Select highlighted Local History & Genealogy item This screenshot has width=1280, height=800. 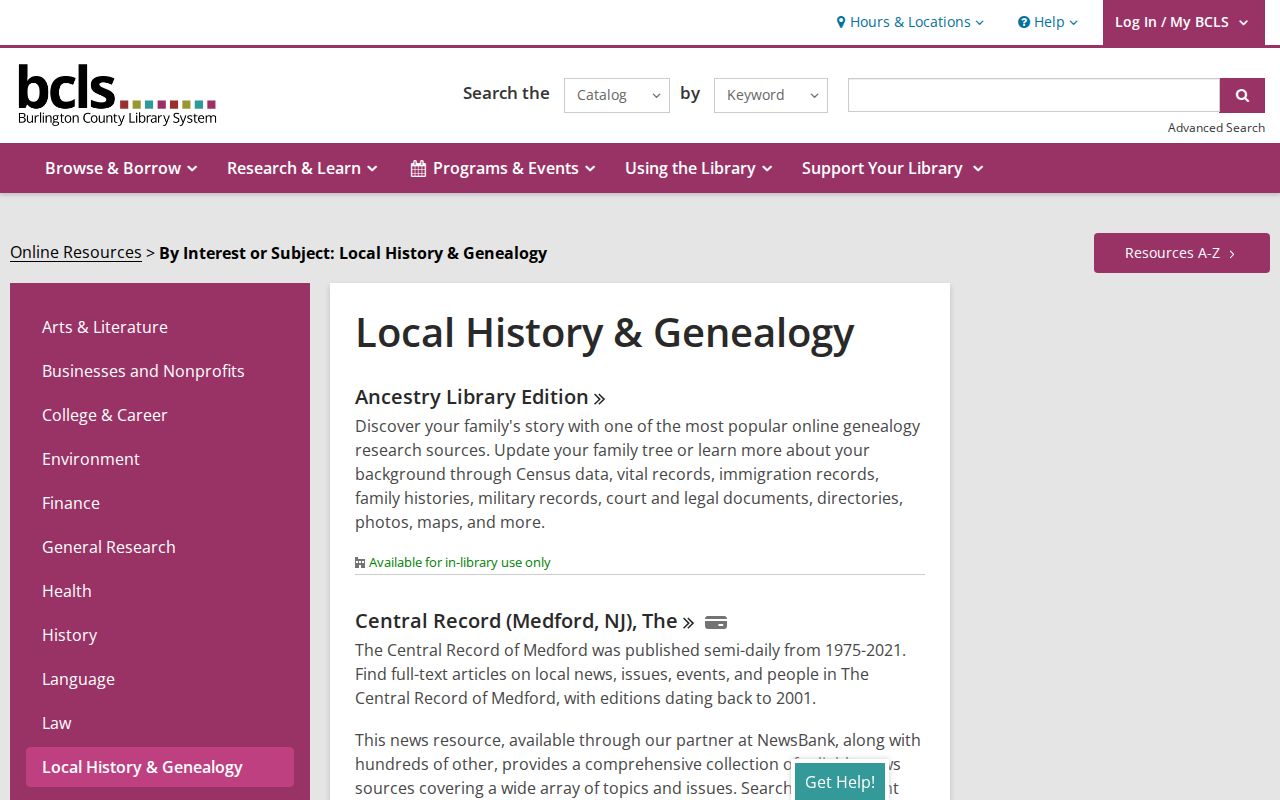pos(160,767)
